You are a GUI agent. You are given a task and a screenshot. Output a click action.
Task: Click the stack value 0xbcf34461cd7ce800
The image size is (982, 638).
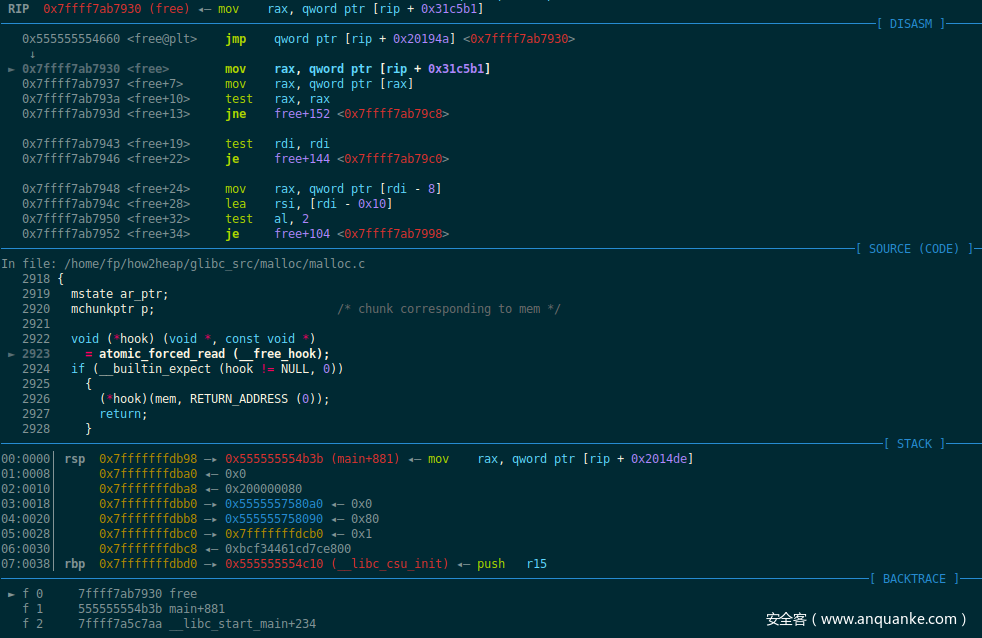(288, 549)
